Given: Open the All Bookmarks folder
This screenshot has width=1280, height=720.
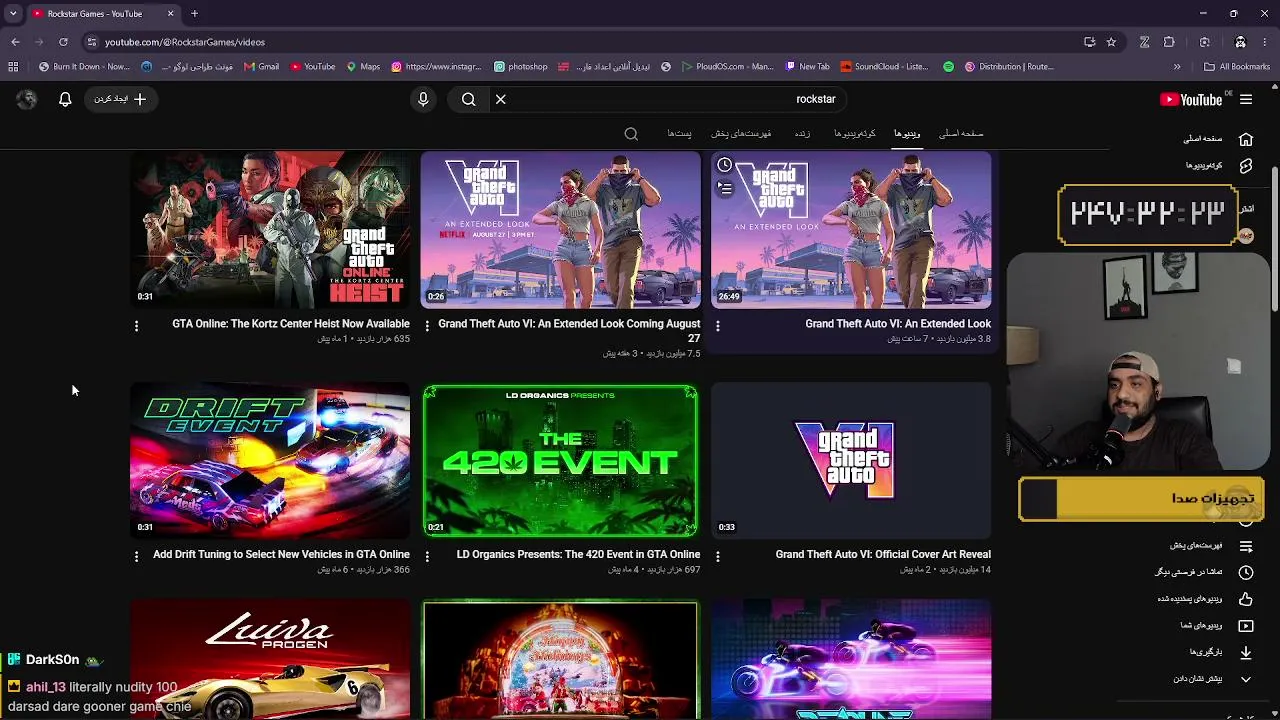Looking at the screenshot, I should (1237, 67).
